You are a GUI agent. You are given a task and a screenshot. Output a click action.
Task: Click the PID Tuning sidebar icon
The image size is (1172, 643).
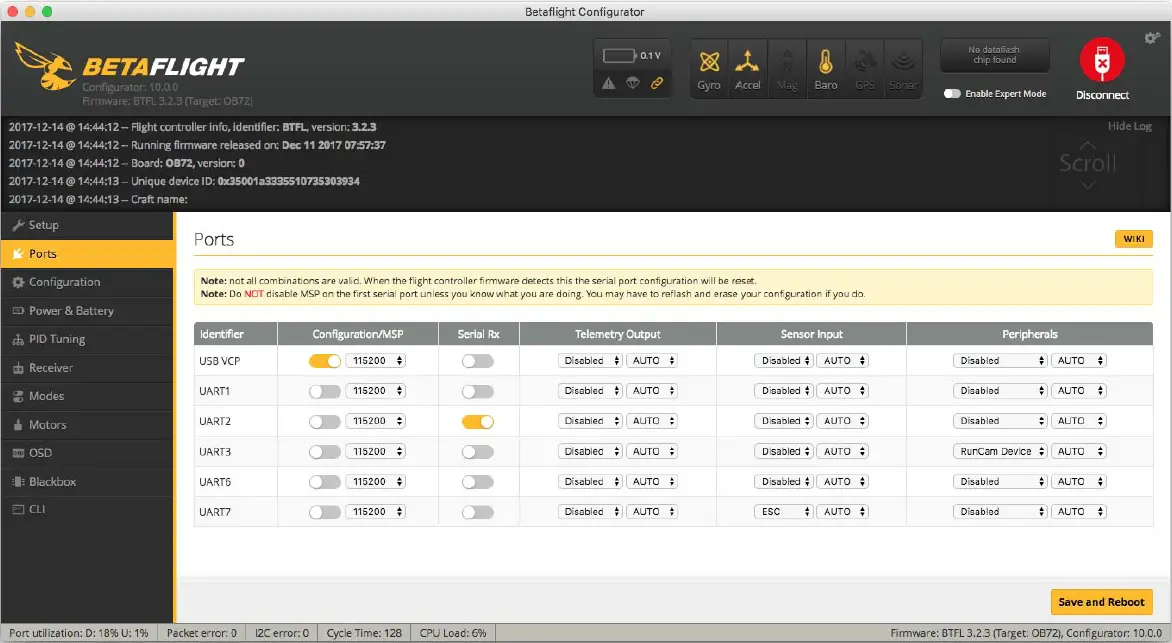click(18, 339)
